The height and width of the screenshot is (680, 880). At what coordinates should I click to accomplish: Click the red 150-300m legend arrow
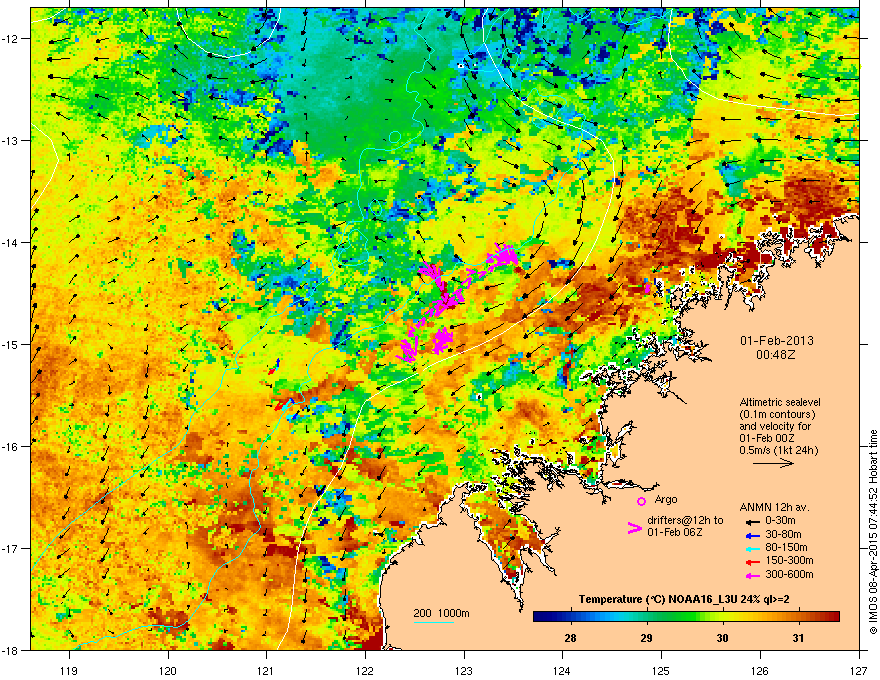click(x=752, y=562)
